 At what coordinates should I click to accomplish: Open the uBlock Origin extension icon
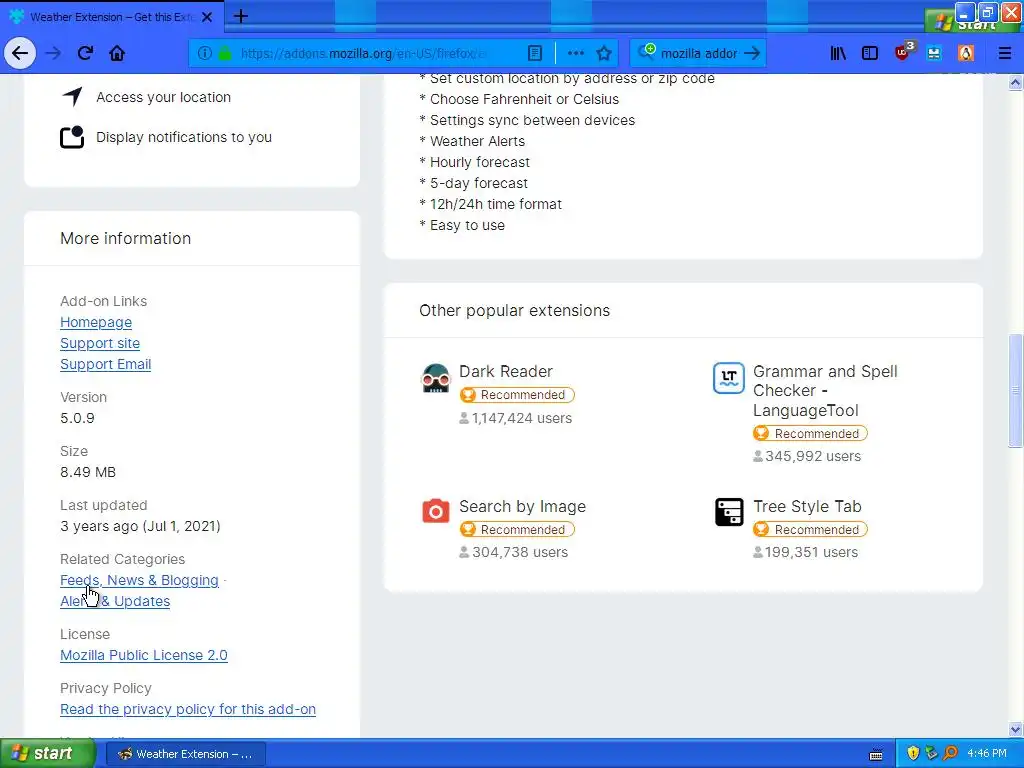pyautogui.click(x=904, y=52)
